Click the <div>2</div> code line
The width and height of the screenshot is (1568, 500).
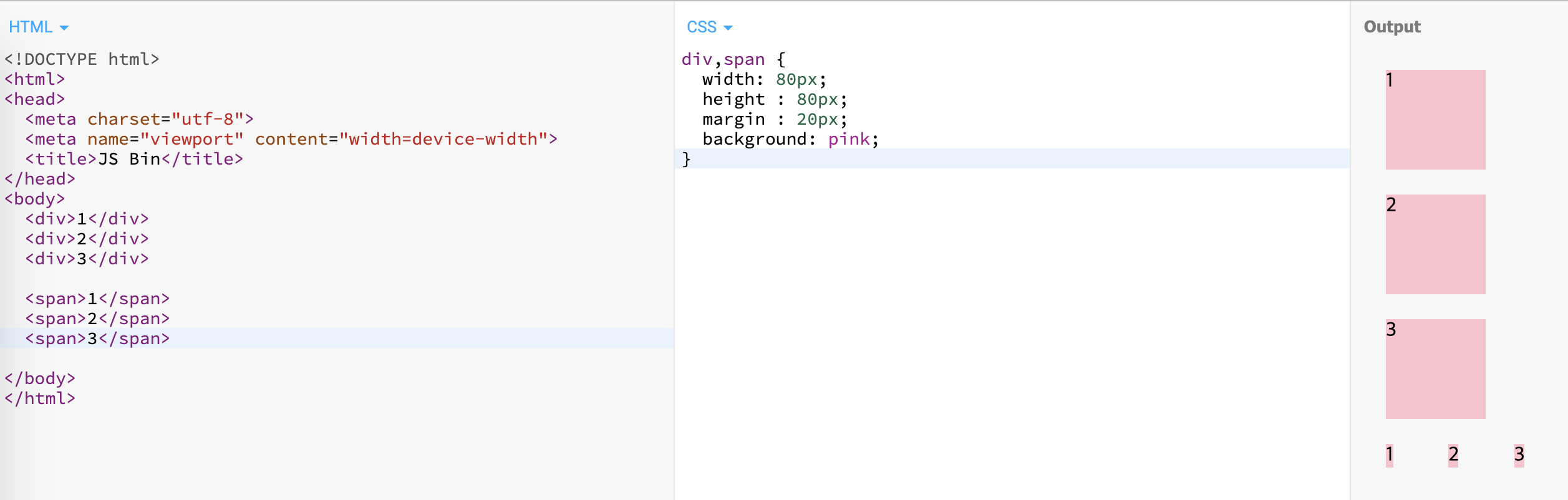[x=87, y=239]
